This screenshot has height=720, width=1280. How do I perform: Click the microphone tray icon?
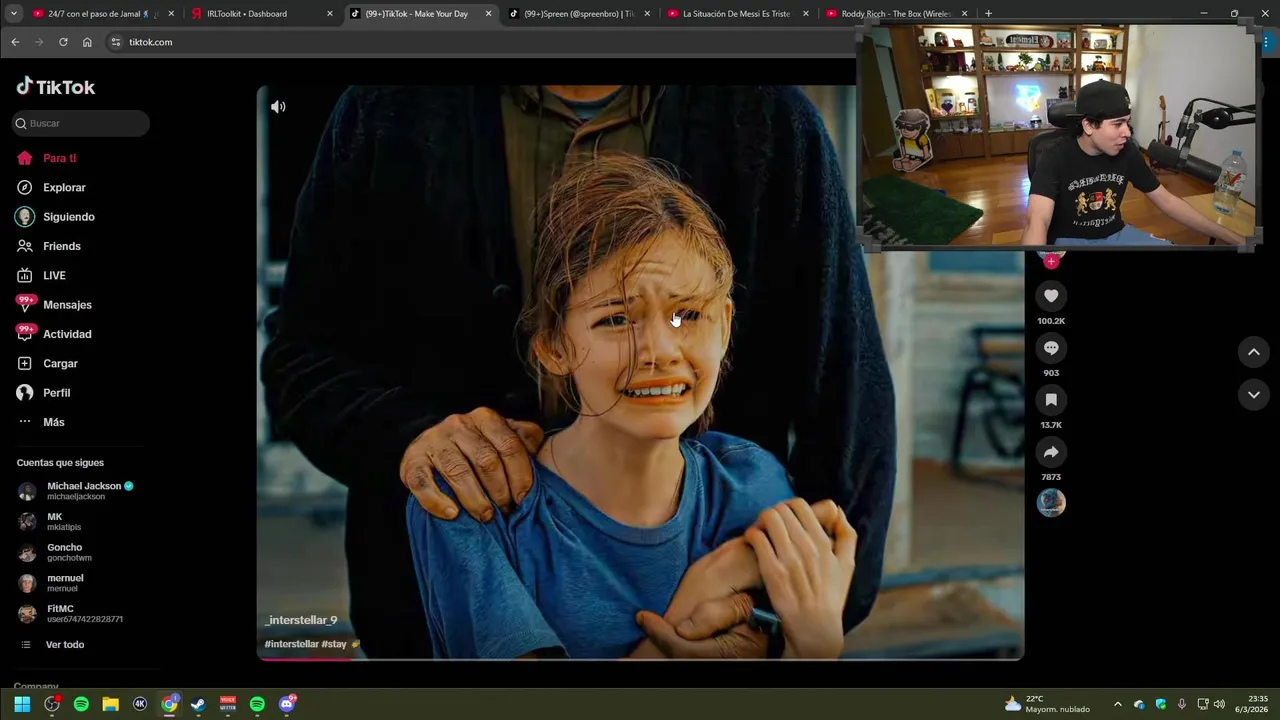(1182, 704)
